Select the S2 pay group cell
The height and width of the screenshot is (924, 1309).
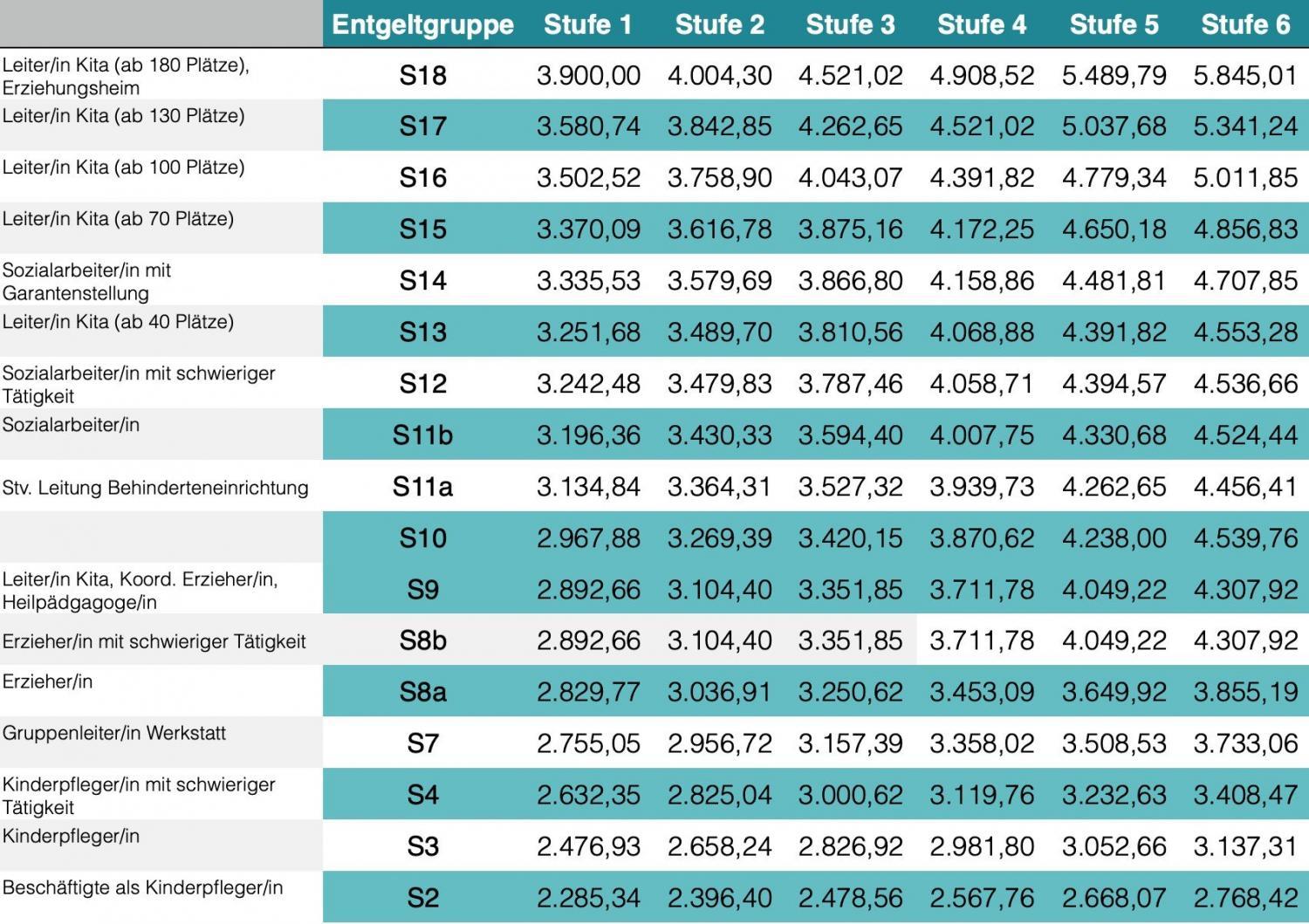tap(422, 898)
